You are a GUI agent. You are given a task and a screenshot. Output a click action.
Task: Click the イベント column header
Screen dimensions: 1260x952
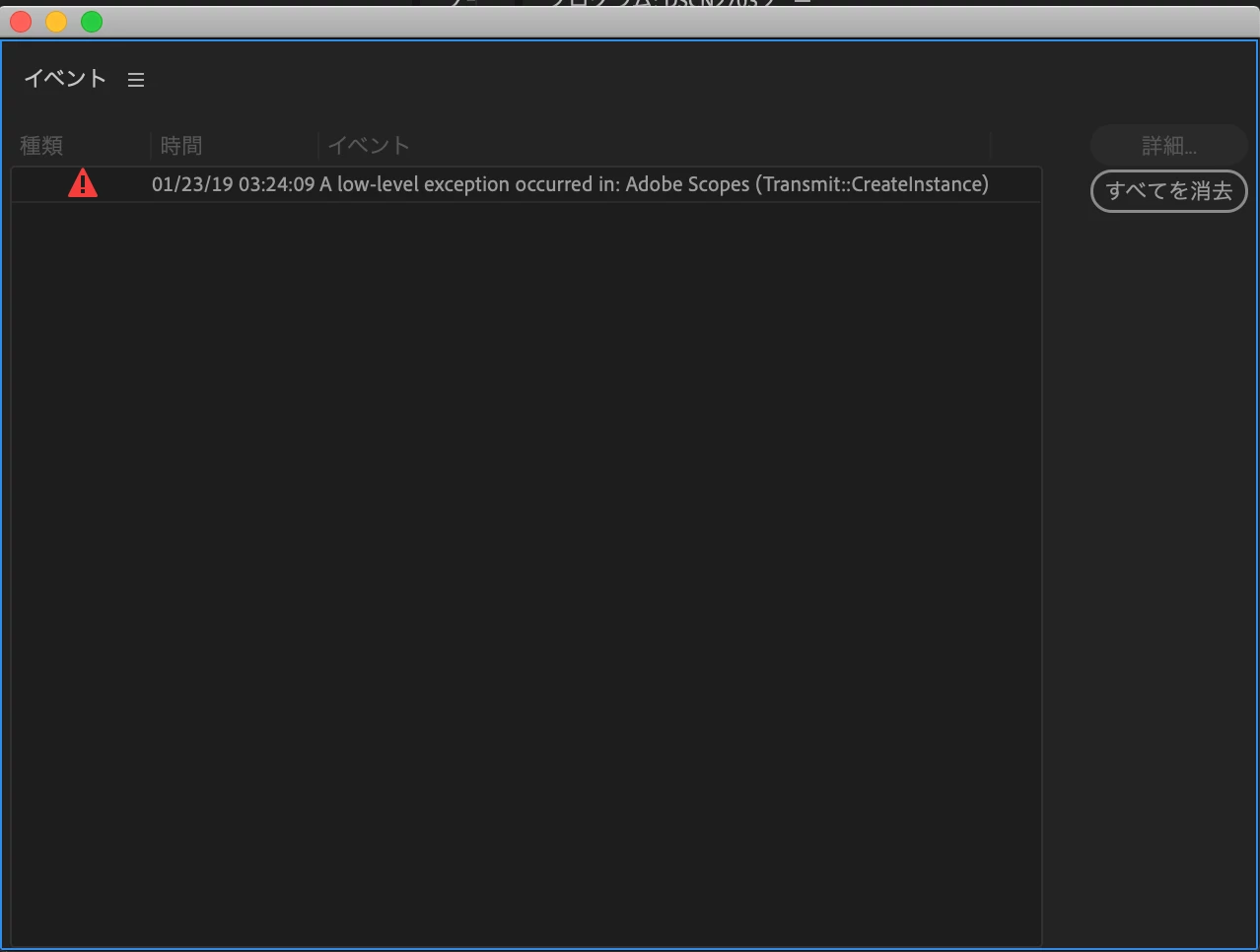tap(369, 146)
